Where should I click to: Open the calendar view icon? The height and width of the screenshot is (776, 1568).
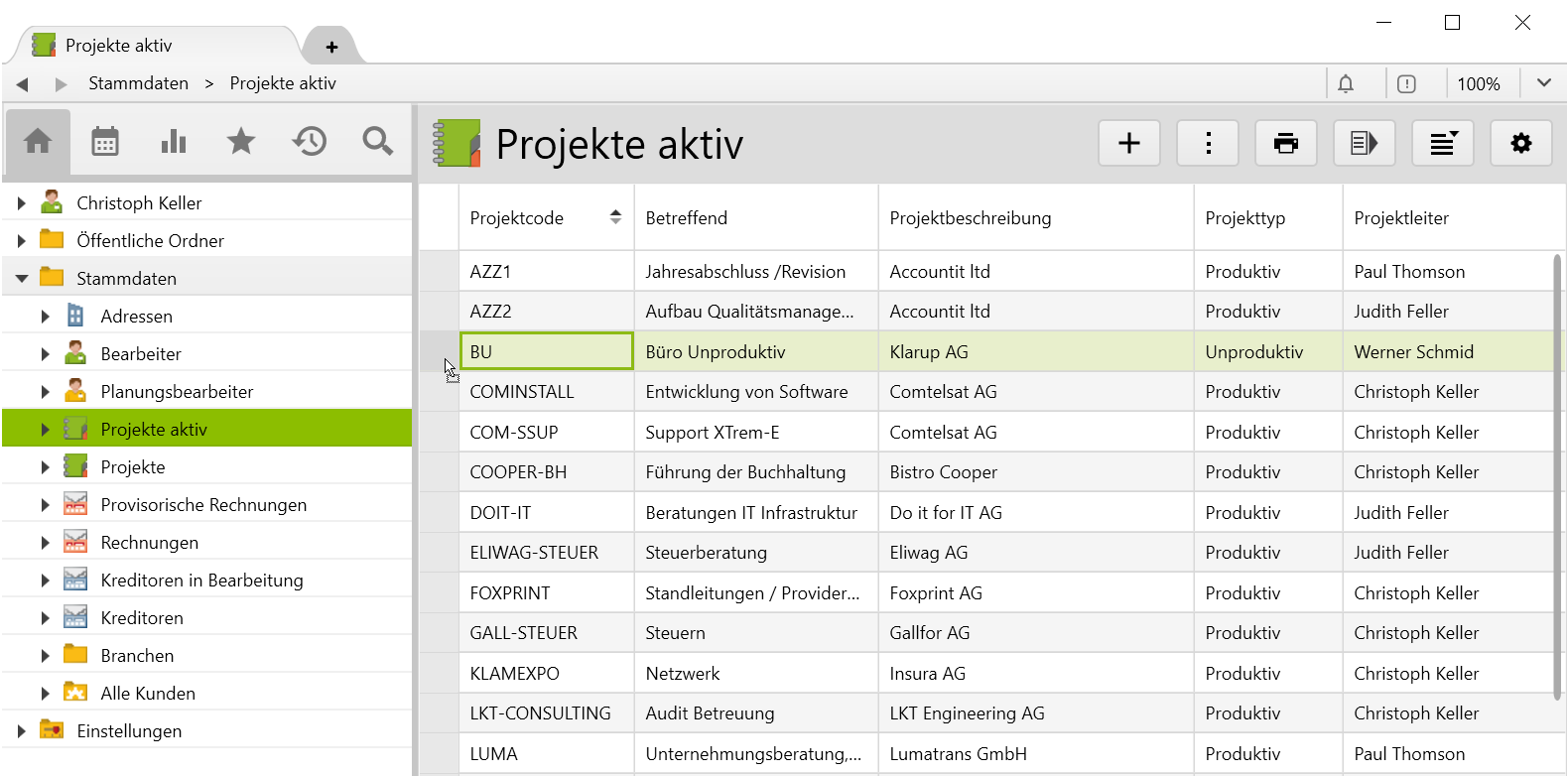105,142
